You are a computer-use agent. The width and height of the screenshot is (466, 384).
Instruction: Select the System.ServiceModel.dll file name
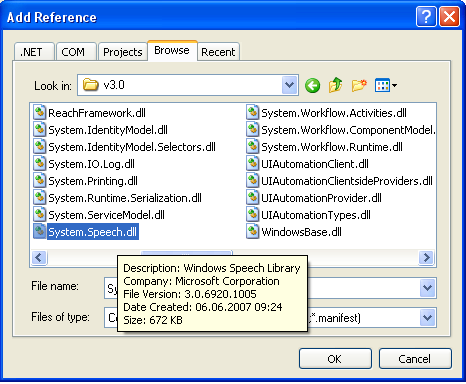coord(107,215)
